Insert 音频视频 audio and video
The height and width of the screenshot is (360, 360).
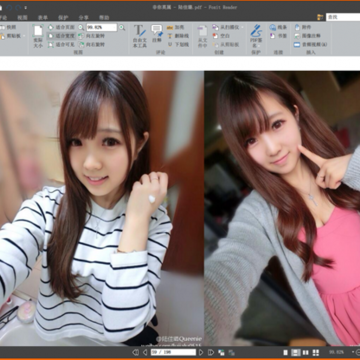click(310, 44)
